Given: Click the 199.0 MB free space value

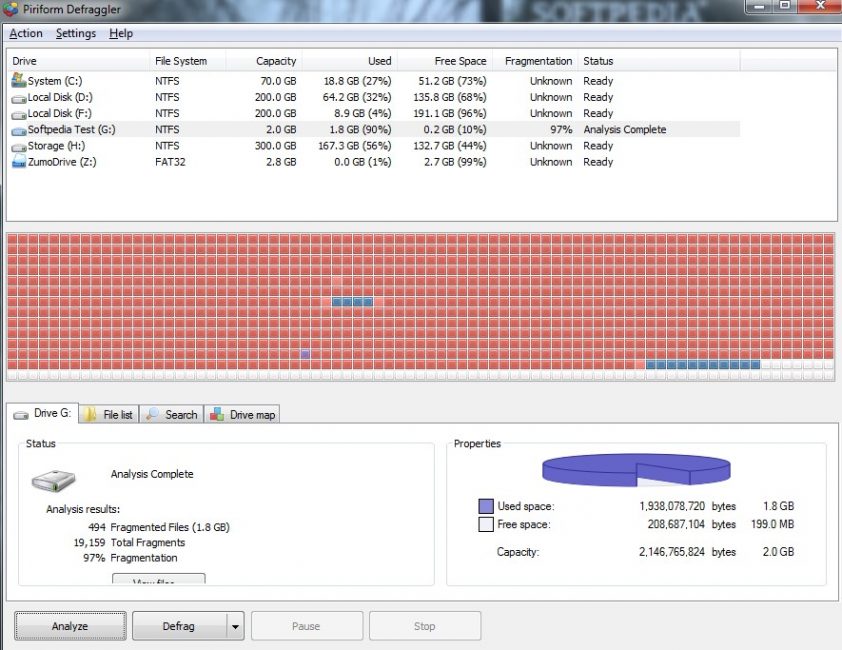Looking at the screenshot, I should [x=772, y=524].
